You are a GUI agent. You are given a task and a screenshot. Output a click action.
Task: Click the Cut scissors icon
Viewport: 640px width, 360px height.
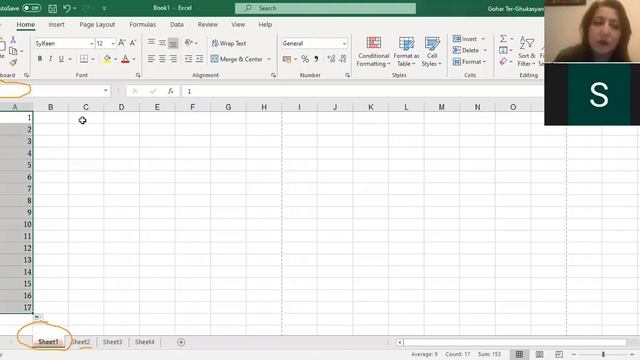[13, 40]
